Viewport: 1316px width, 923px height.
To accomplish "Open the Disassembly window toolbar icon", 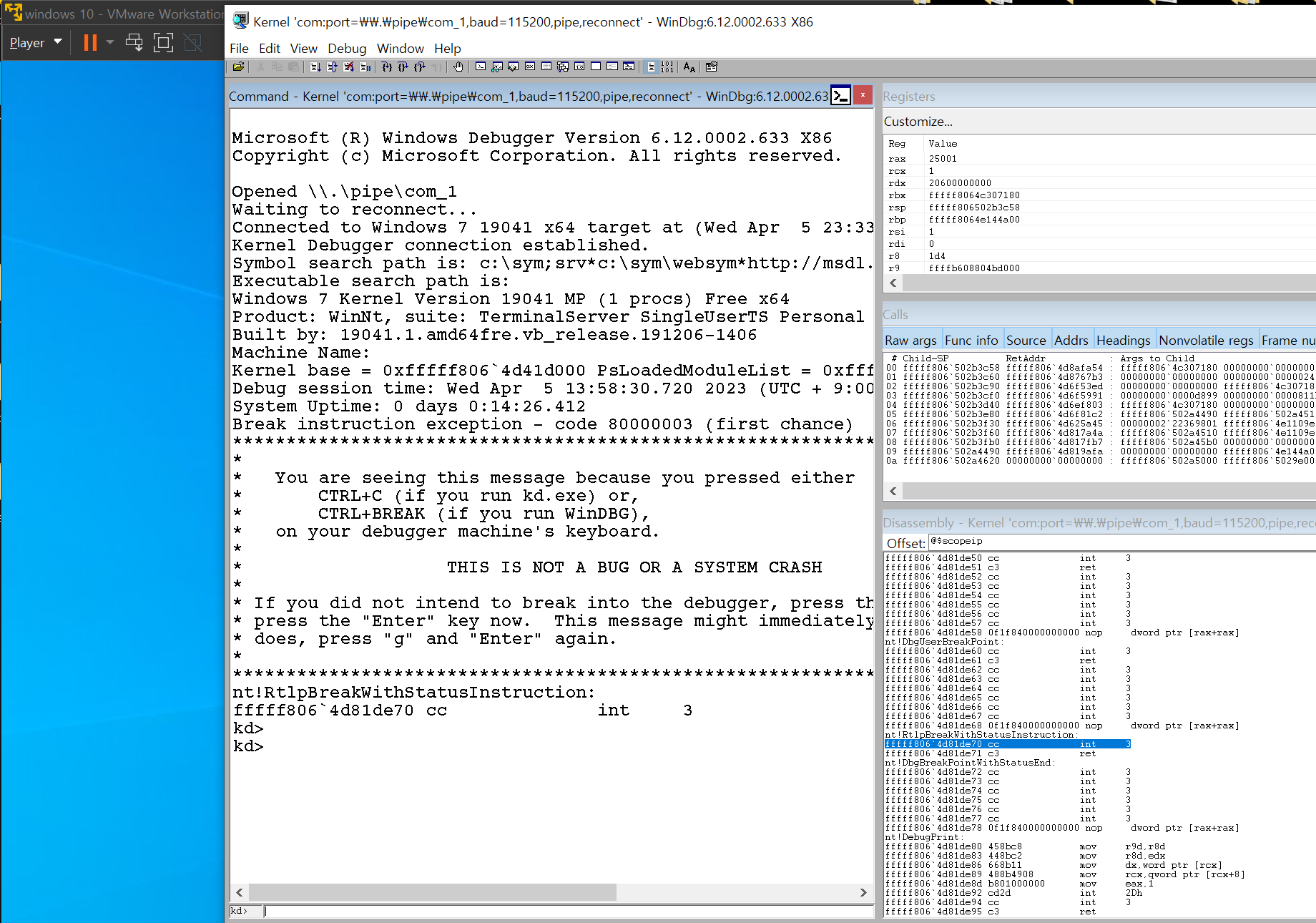I will [579, 67].
